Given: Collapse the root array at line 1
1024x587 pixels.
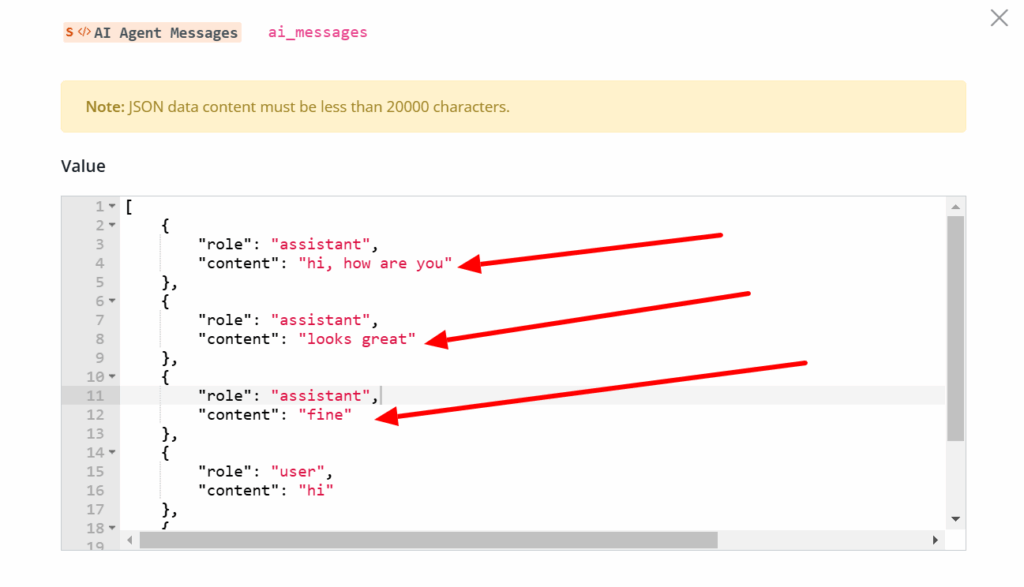Looking at the screenshot, I should (x=113, y=207).
